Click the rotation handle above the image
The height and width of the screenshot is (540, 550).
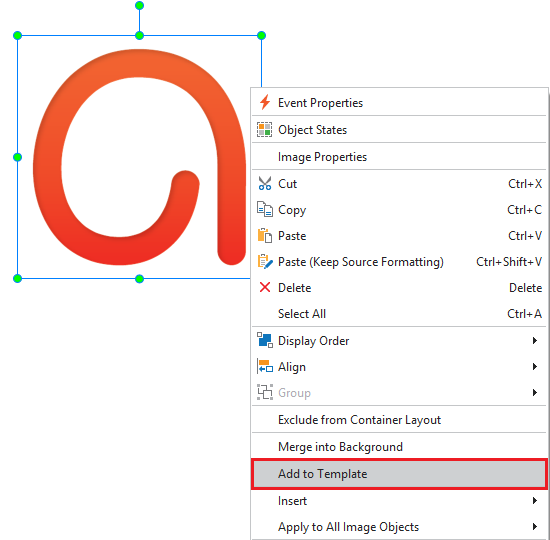(139, 5)
